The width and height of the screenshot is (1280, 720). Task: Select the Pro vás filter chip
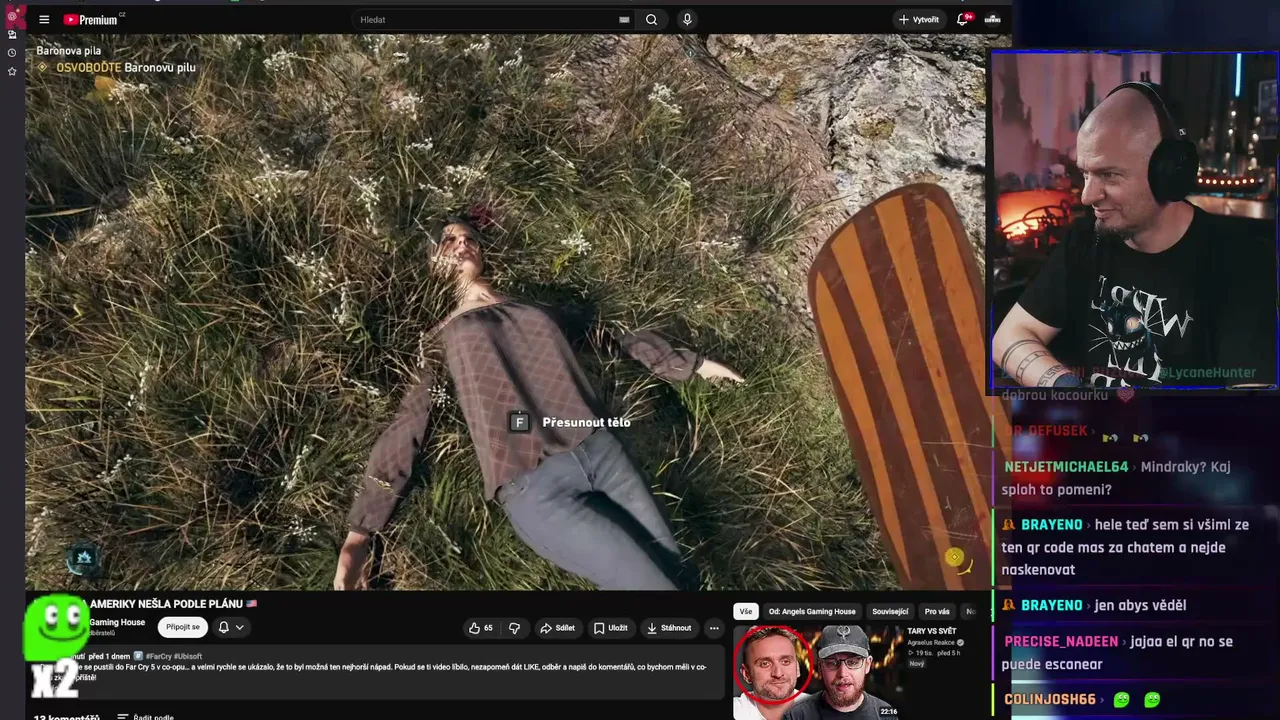tap(937, 611)
